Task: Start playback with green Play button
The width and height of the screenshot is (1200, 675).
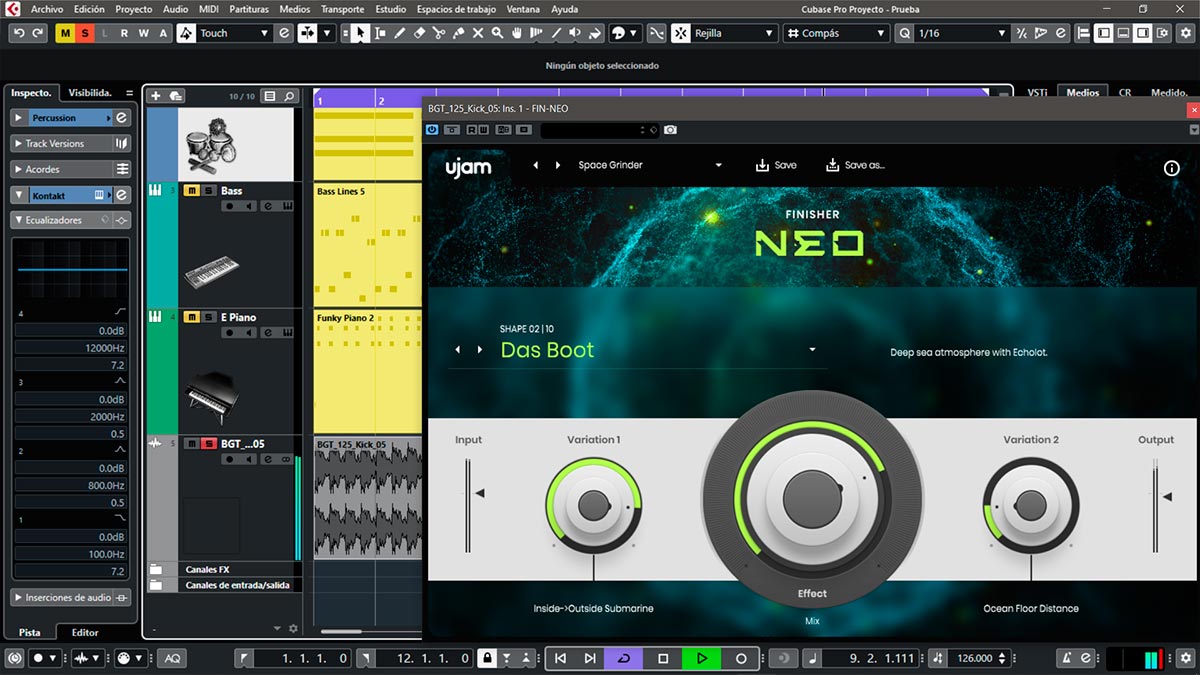Action: (x=702, y=658)
